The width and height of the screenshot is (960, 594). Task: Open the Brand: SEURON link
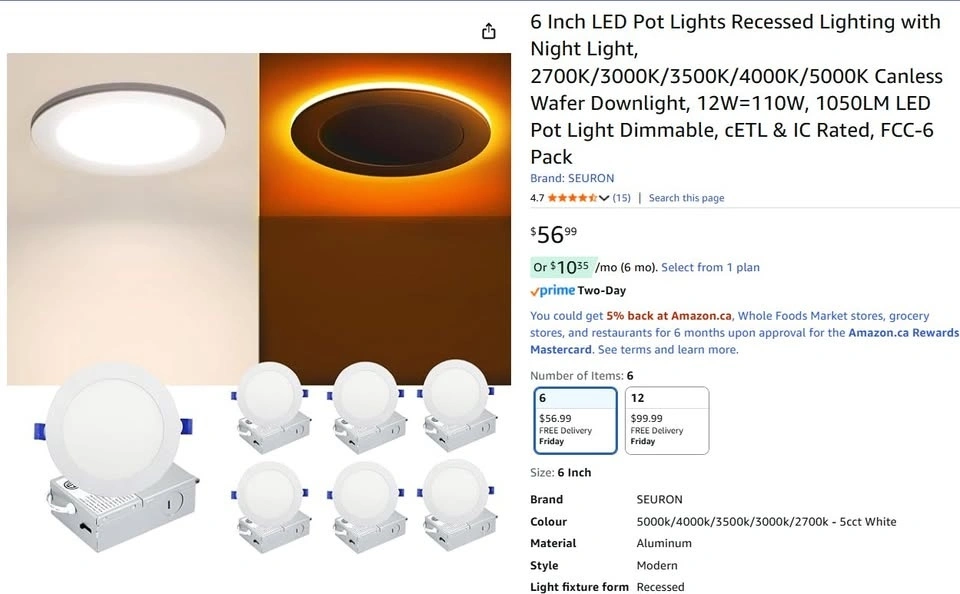(x=572, y=178)
